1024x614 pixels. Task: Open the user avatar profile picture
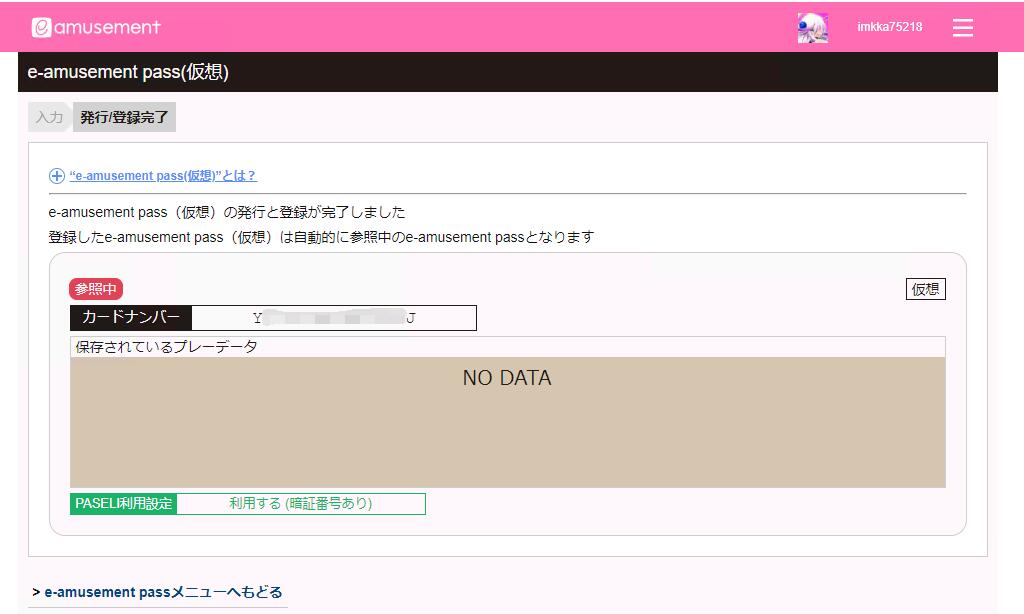(x=812, y=28)
